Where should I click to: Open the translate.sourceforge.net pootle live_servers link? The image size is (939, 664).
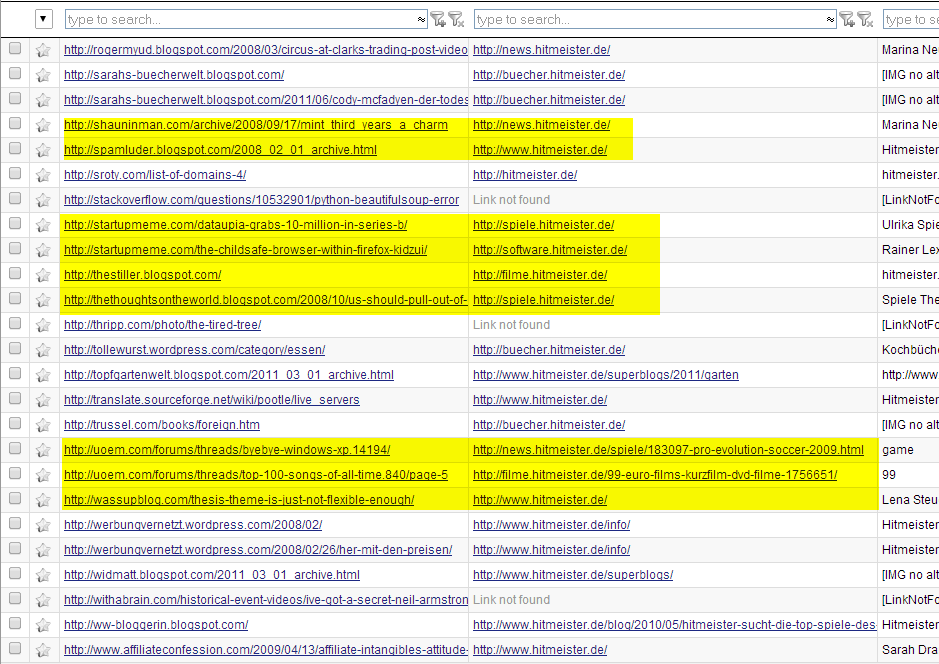[211, 399]
